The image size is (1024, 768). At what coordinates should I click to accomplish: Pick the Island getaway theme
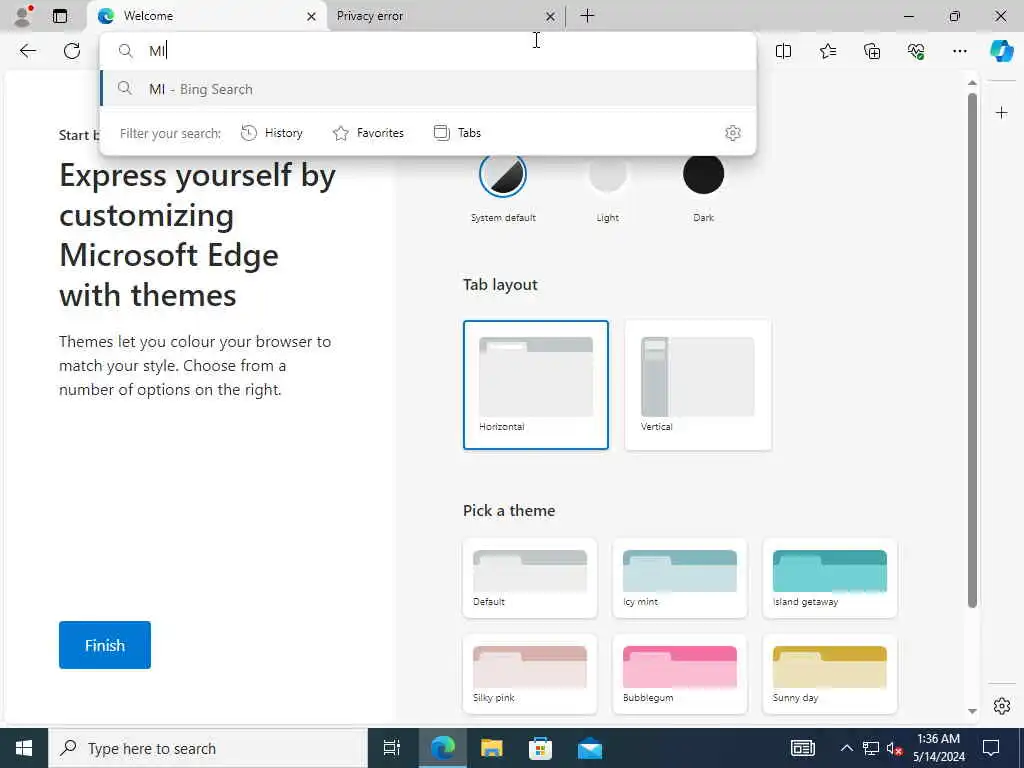point(829,578)
